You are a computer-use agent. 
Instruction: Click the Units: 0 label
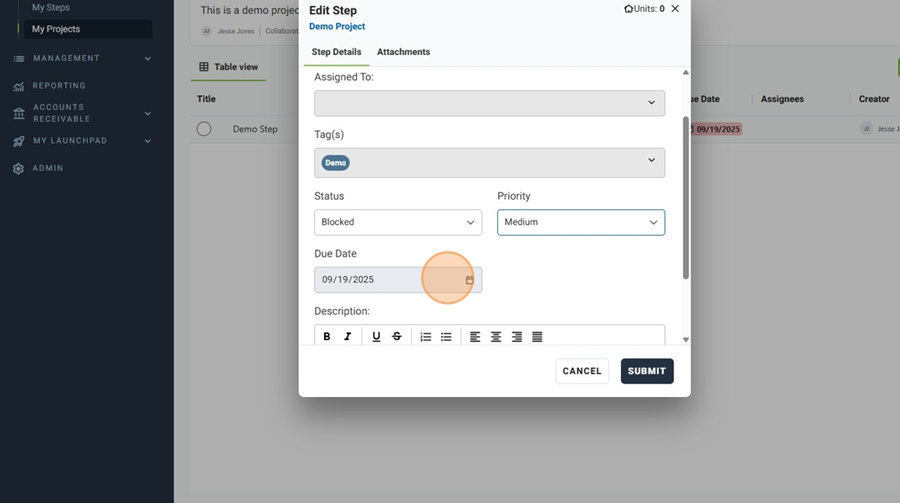(649, 9)
